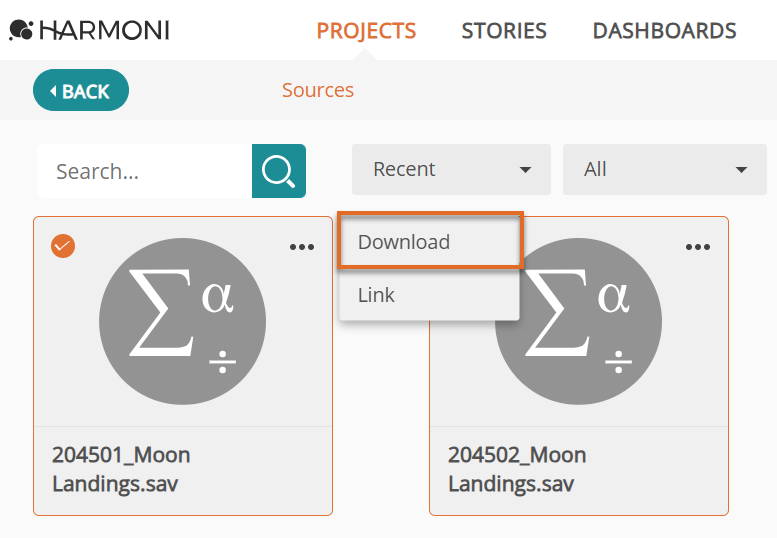Choose Download from the context menu

tap(430, 242)
